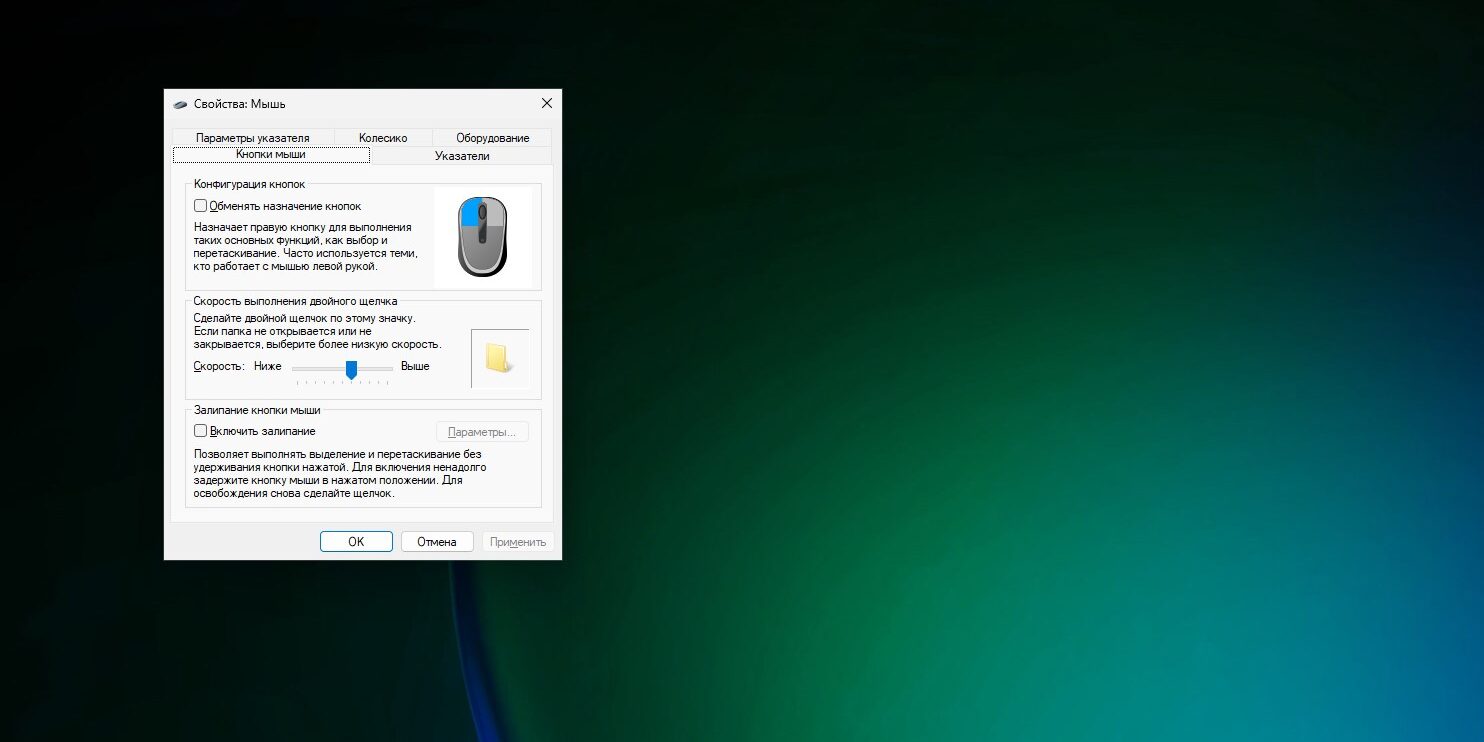Click the Ниже label beside the slider
The image size is (1484, 742).
coord(268,367)
